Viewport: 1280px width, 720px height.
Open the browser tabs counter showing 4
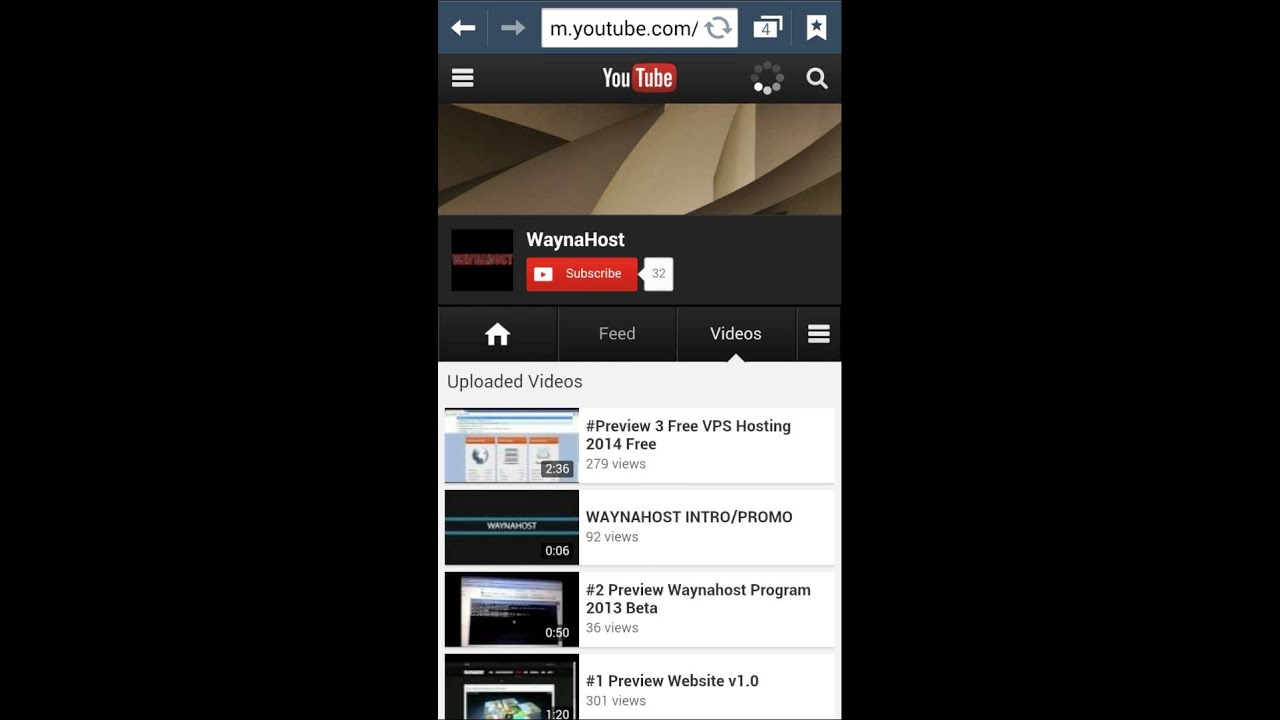click(767, 28)
